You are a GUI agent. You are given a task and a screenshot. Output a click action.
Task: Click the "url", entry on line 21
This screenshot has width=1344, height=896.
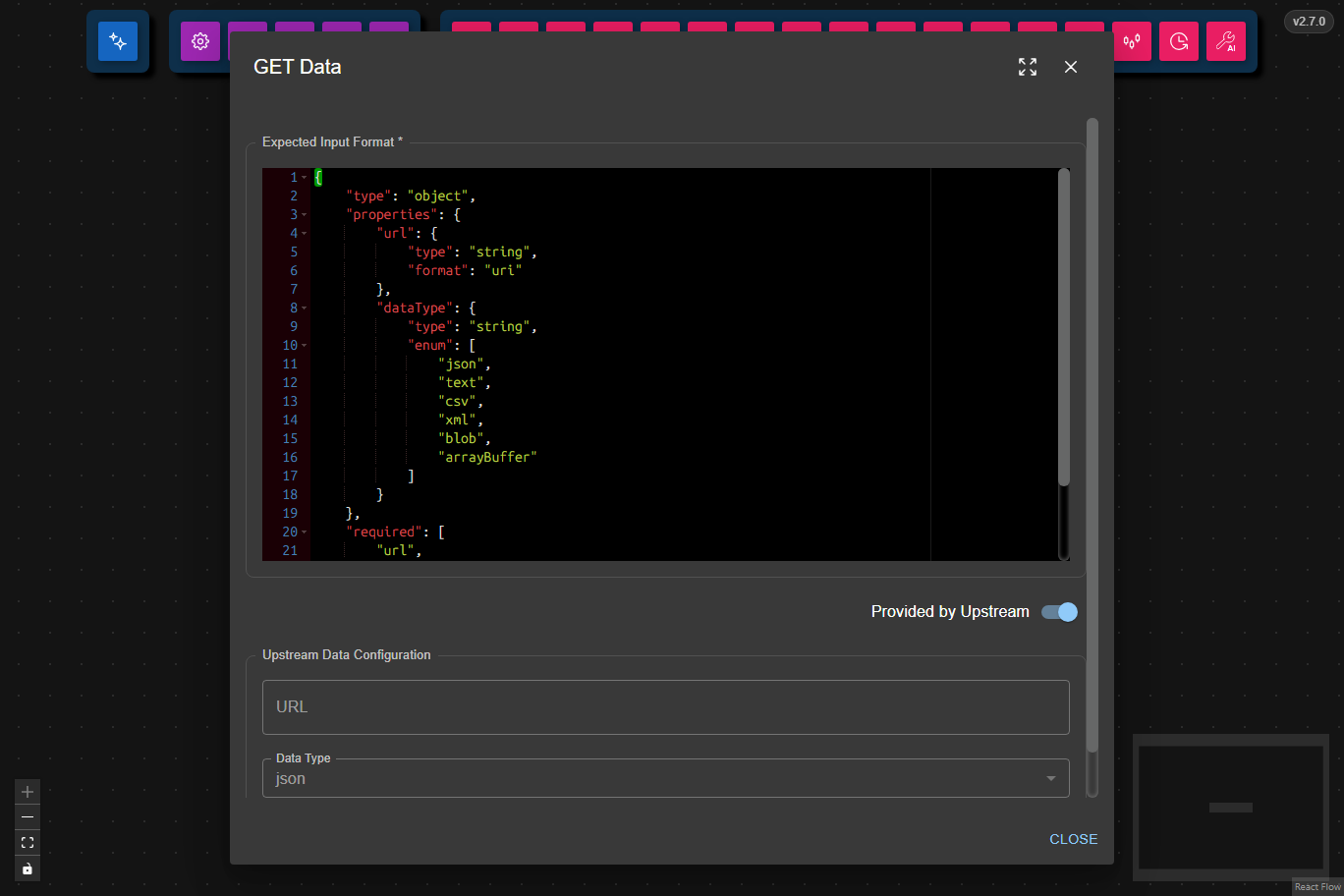click(399, 551)
